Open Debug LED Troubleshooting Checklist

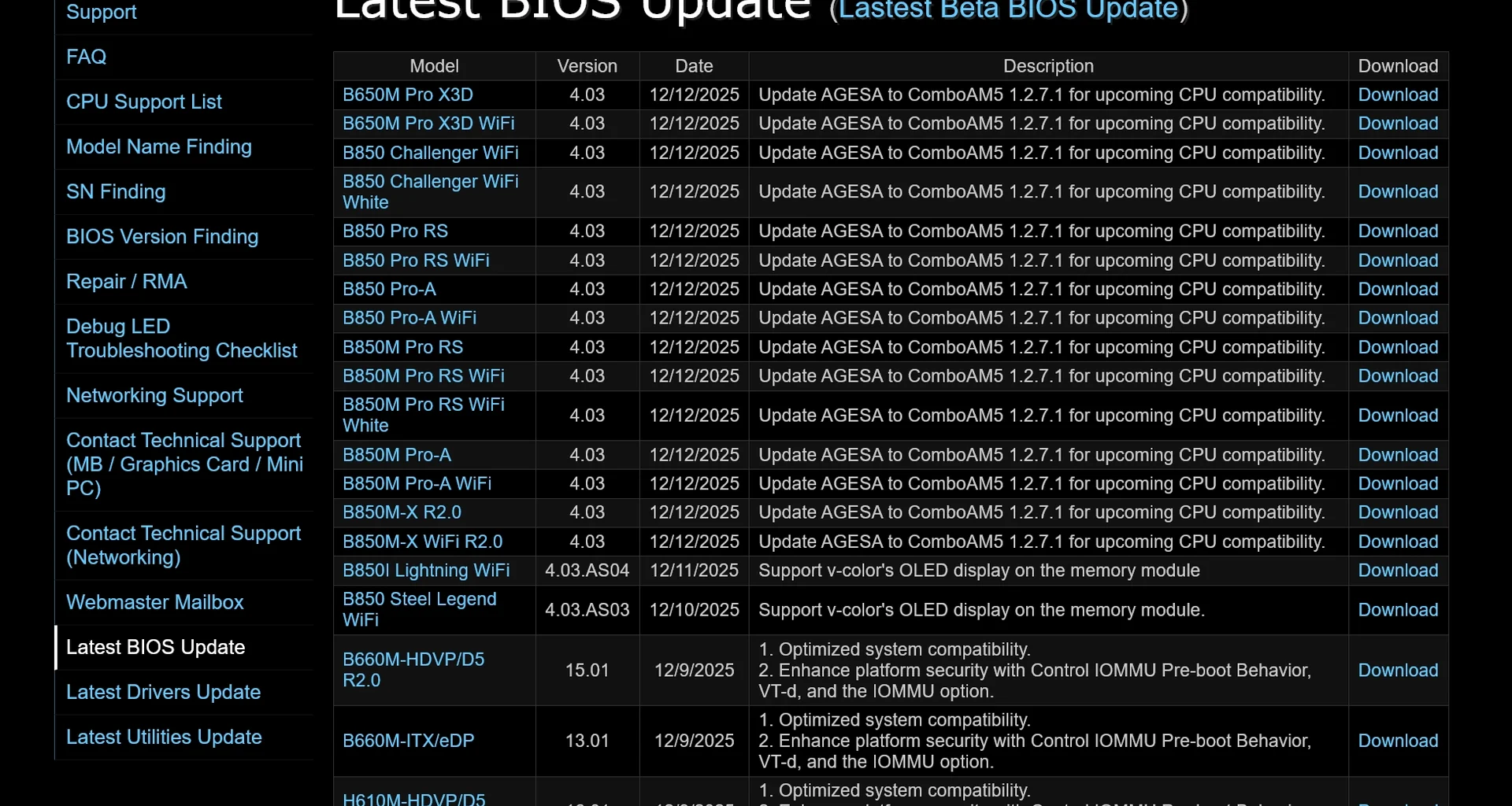[x=182, y=338]
